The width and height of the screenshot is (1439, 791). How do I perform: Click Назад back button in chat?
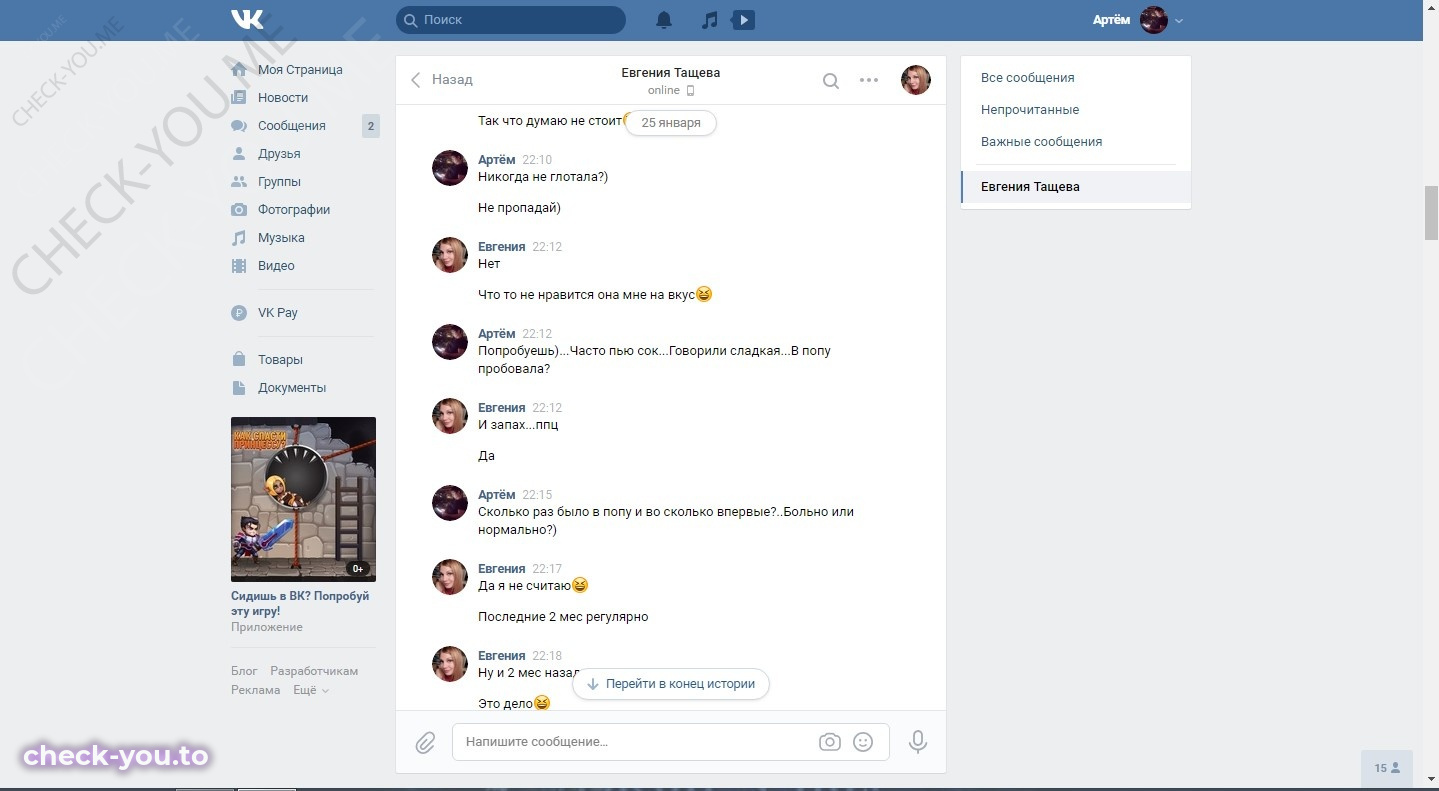[x=442, y=80]
